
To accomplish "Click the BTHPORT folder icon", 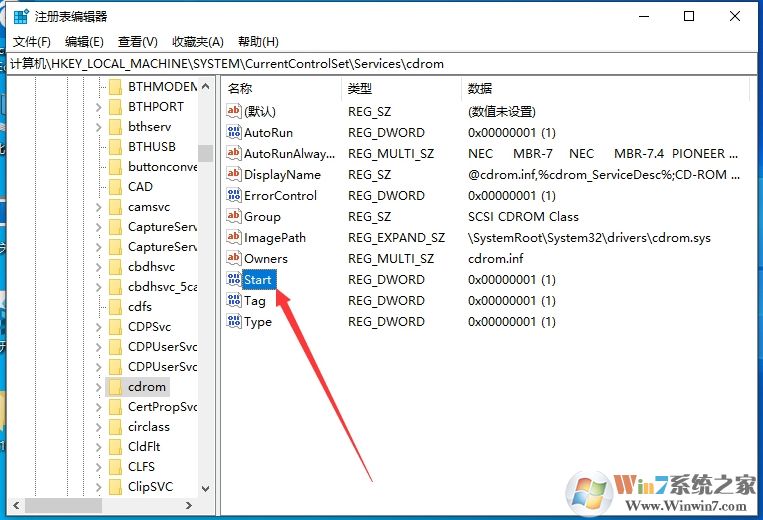I will 115,107.
